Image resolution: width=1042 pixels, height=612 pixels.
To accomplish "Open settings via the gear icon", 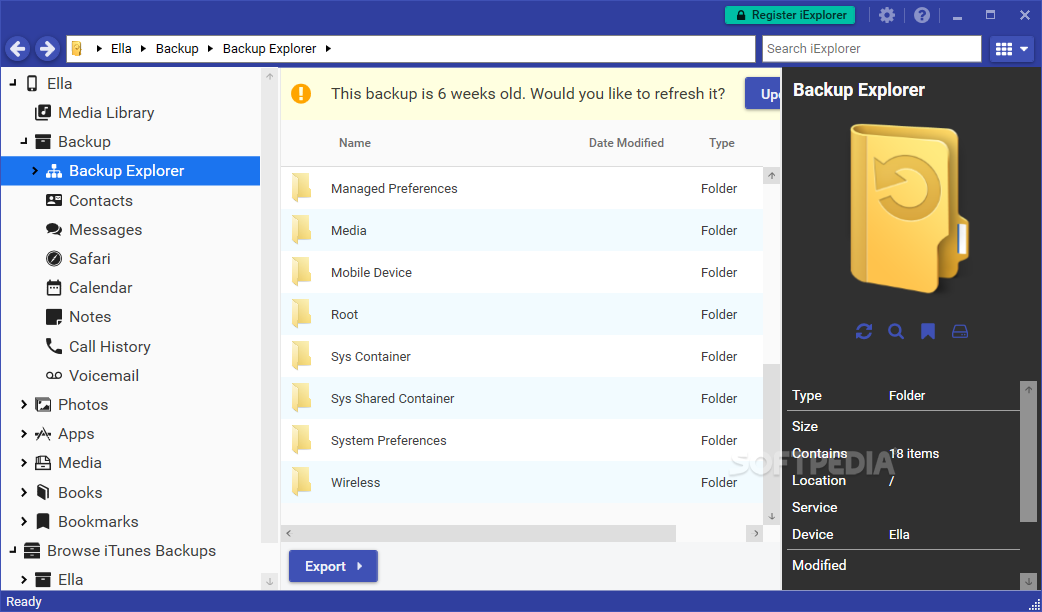I will pos(887,15).
